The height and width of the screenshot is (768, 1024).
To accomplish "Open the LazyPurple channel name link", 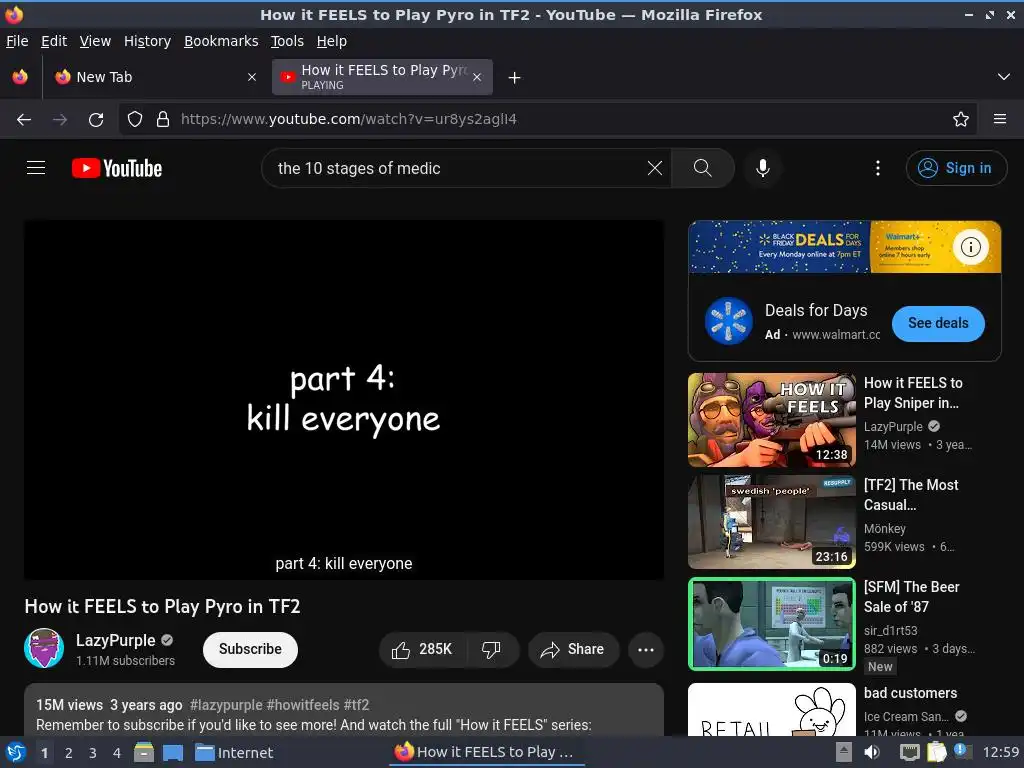I will 116,640.
